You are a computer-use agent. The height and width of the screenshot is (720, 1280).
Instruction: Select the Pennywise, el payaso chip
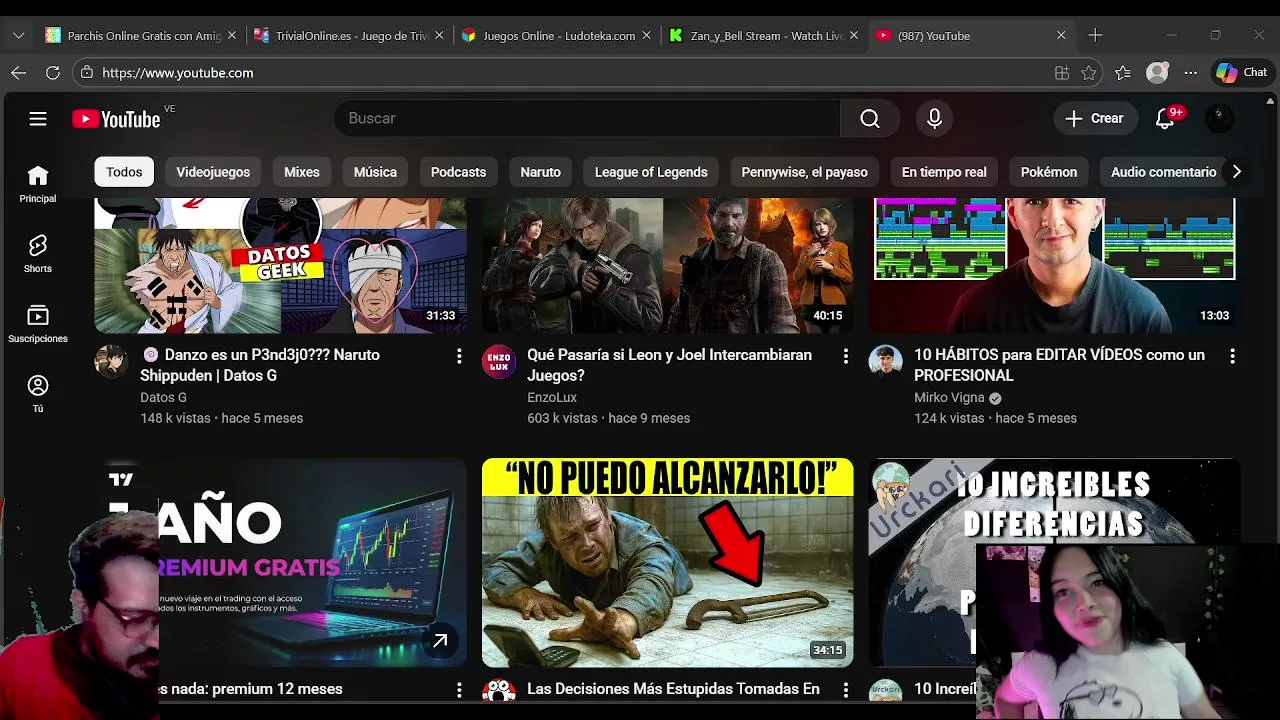point(804,172)
